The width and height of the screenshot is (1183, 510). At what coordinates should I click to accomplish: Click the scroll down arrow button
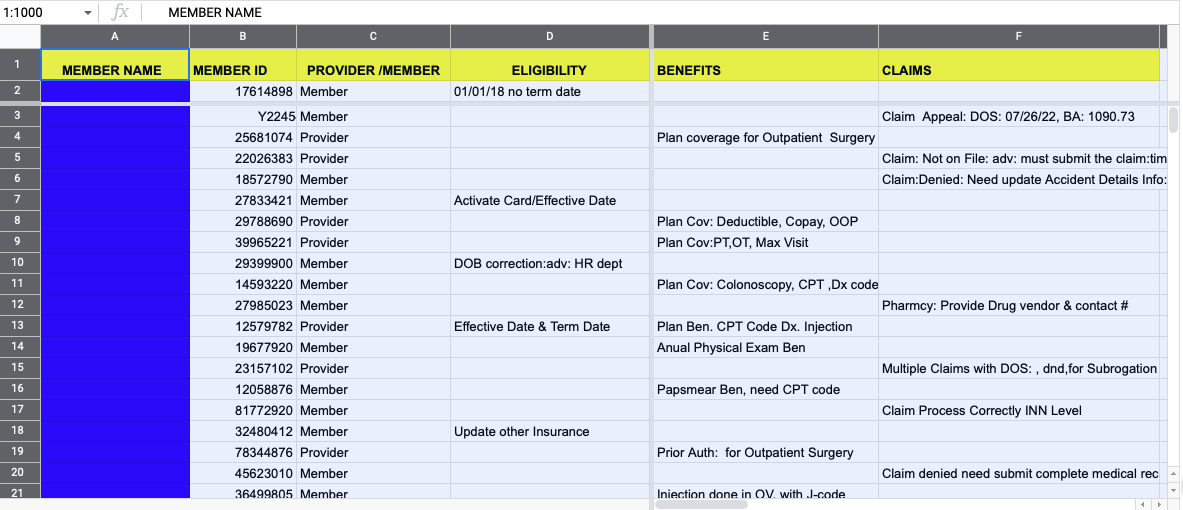(x=1172, y=489)
